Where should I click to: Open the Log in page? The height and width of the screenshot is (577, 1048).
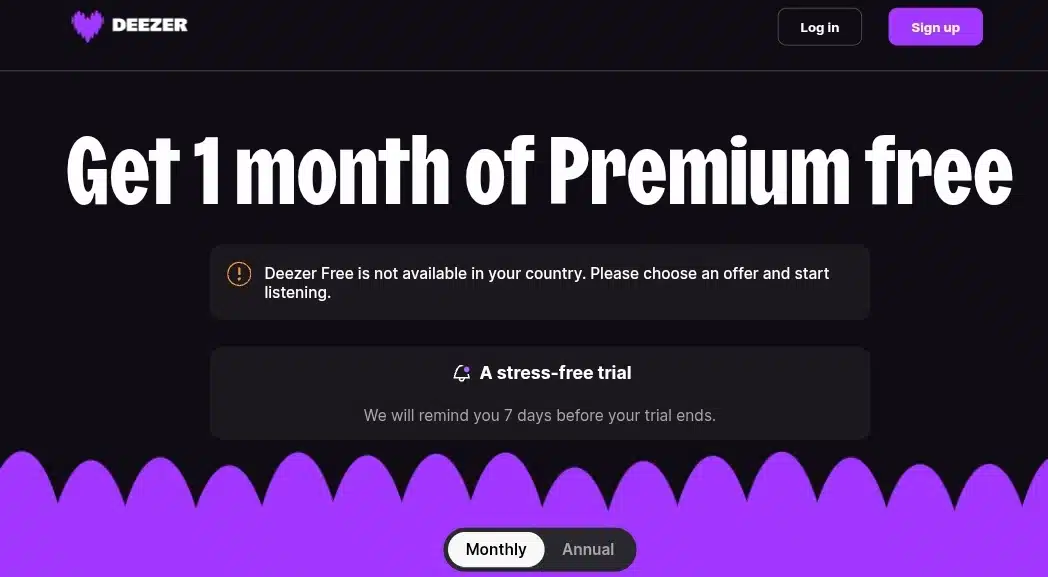819,27
